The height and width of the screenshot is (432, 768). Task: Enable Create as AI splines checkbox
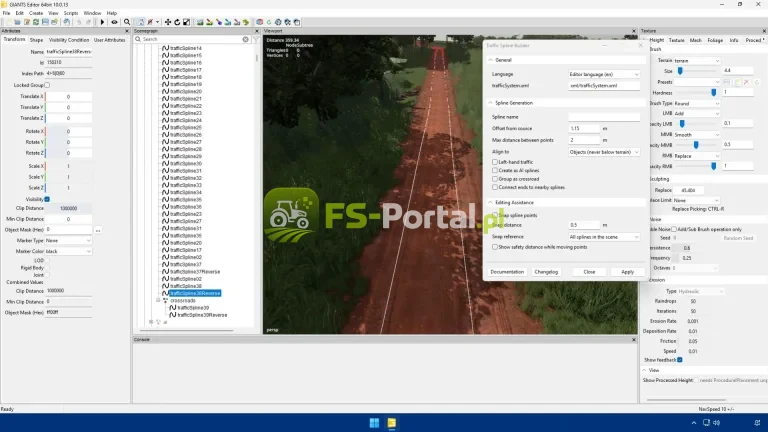tap(495, 170)
